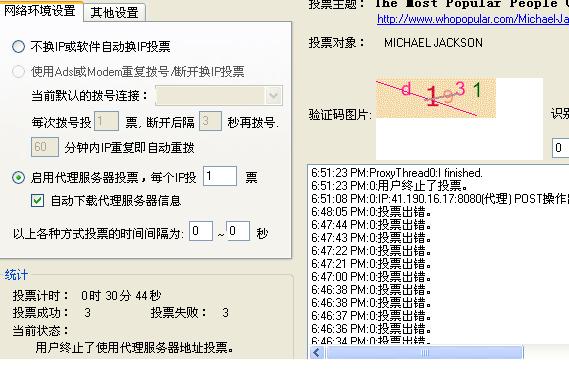This screenshot has width=569, height=384.
Task: Open the 当前默认的拨号连接 dropdown arrow
Action: 274,96
